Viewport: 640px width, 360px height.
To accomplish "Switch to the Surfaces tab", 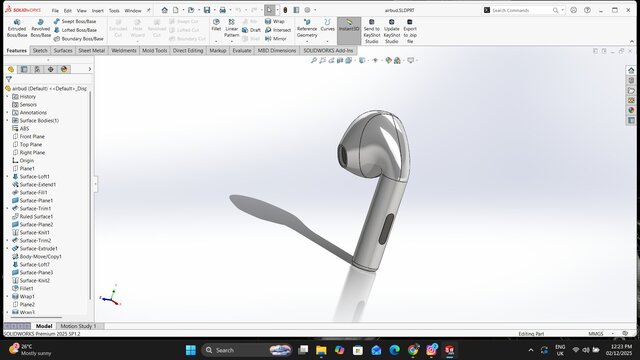I will click(63, 51).
